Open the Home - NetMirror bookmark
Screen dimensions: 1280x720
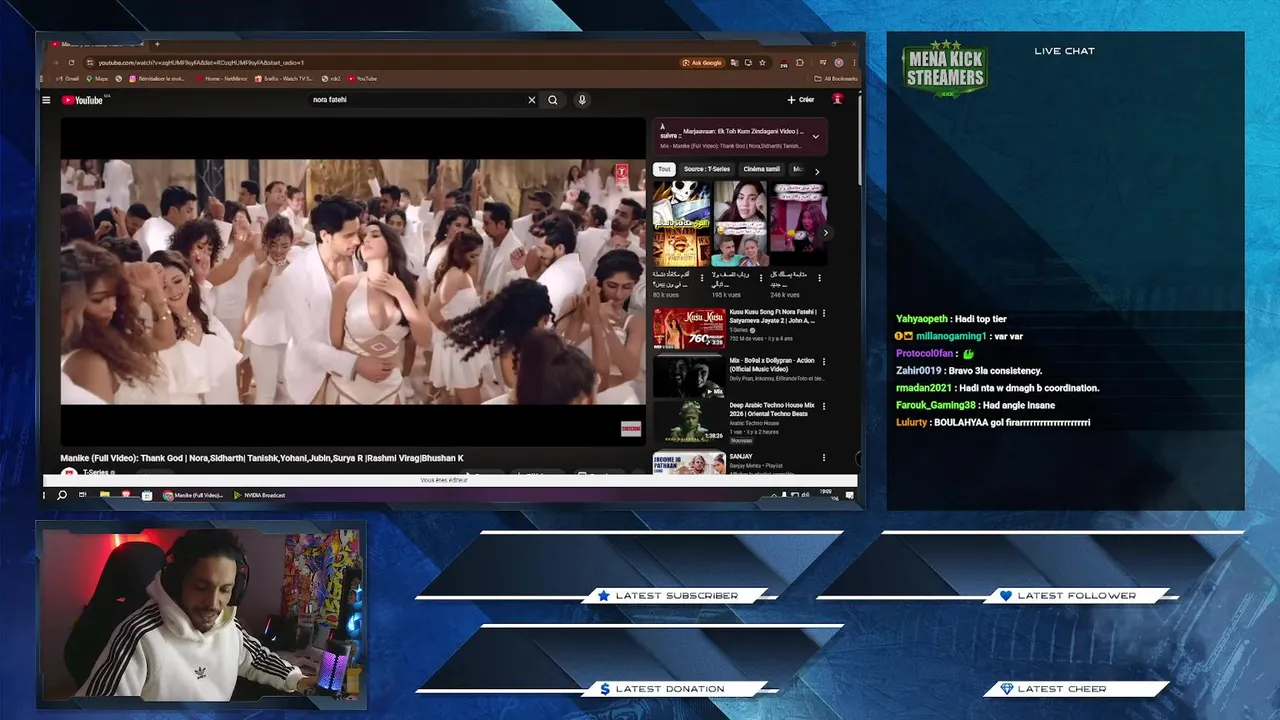click(x=222, y=78)
